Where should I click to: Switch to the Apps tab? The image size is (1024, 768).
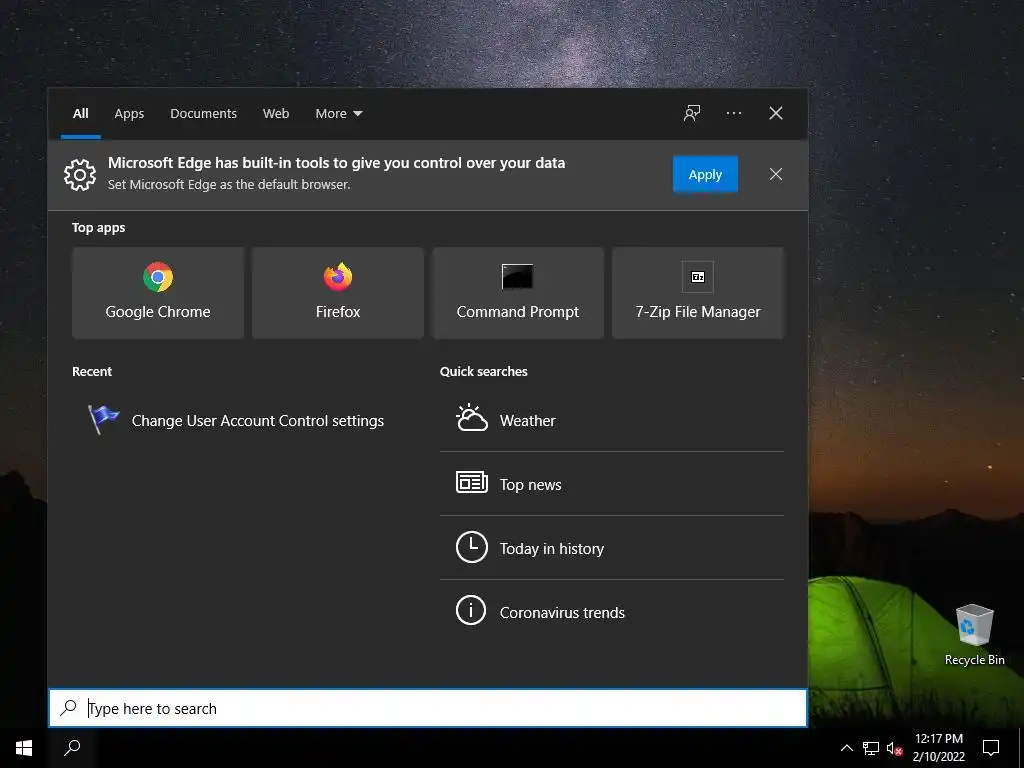point(129,114)
